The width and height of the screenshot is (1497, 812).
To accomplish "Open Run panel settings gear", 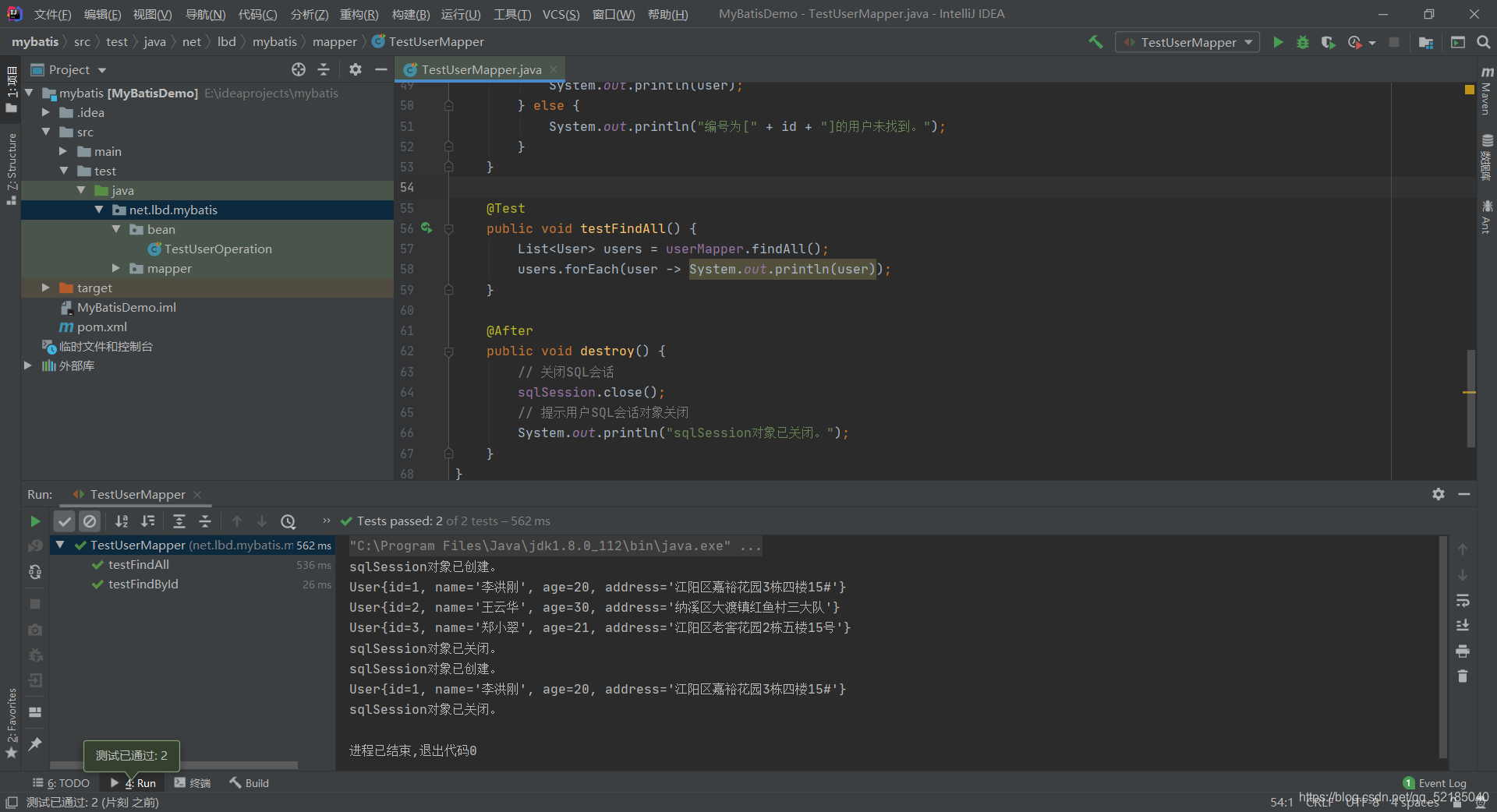I will (1439, 494).
